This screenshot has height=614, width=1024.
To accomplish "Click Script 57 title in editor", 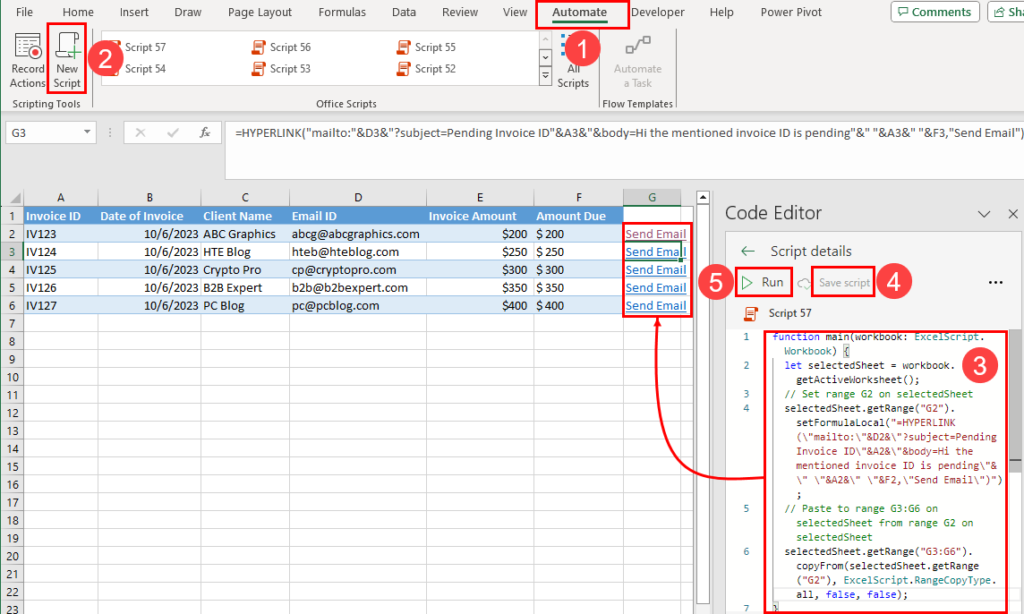I will click(790, 313).
